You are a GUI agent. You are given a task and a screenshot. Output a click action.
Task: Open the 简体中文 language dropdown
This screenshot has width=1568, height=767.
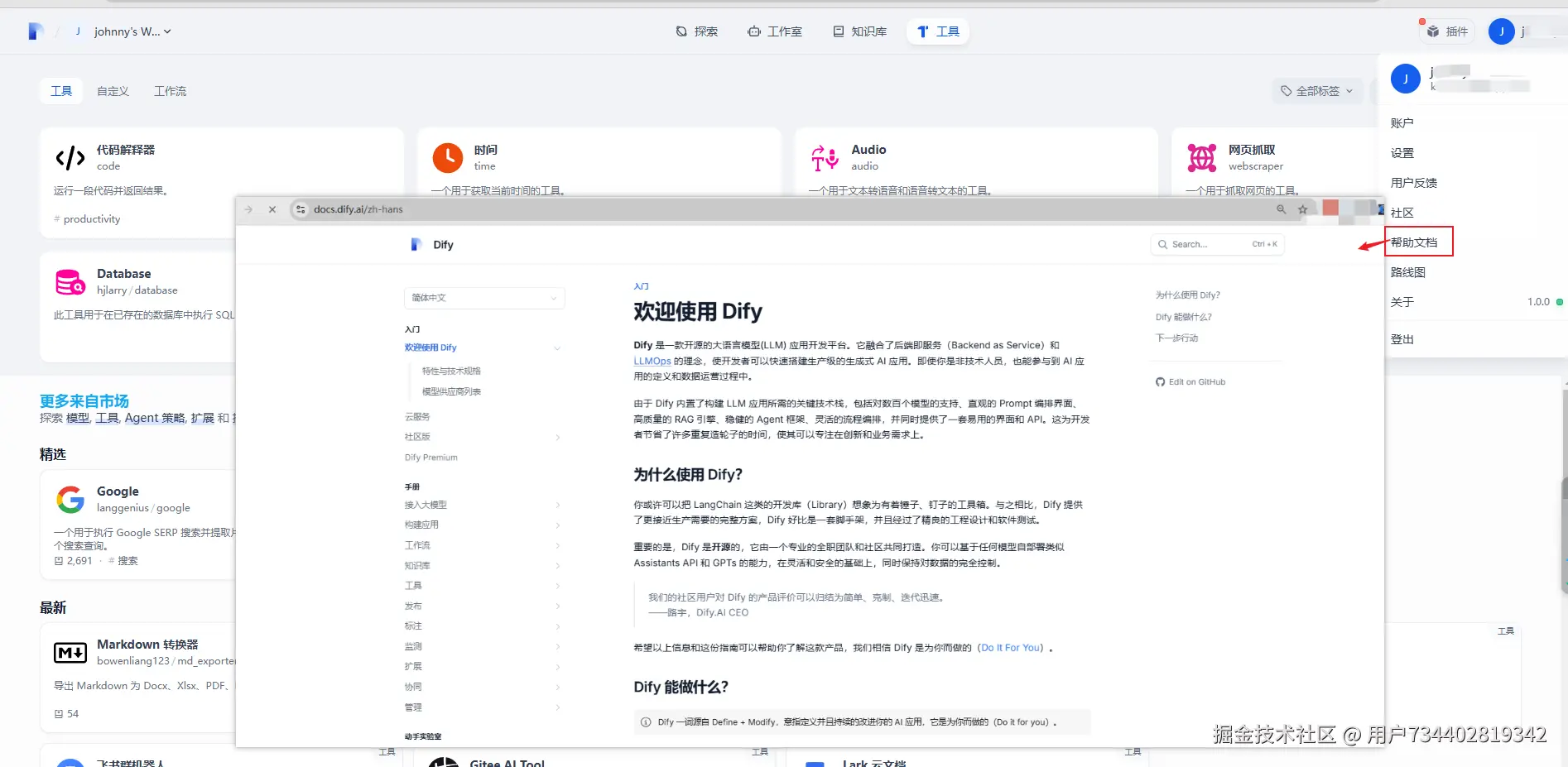(x=484, y=298)
